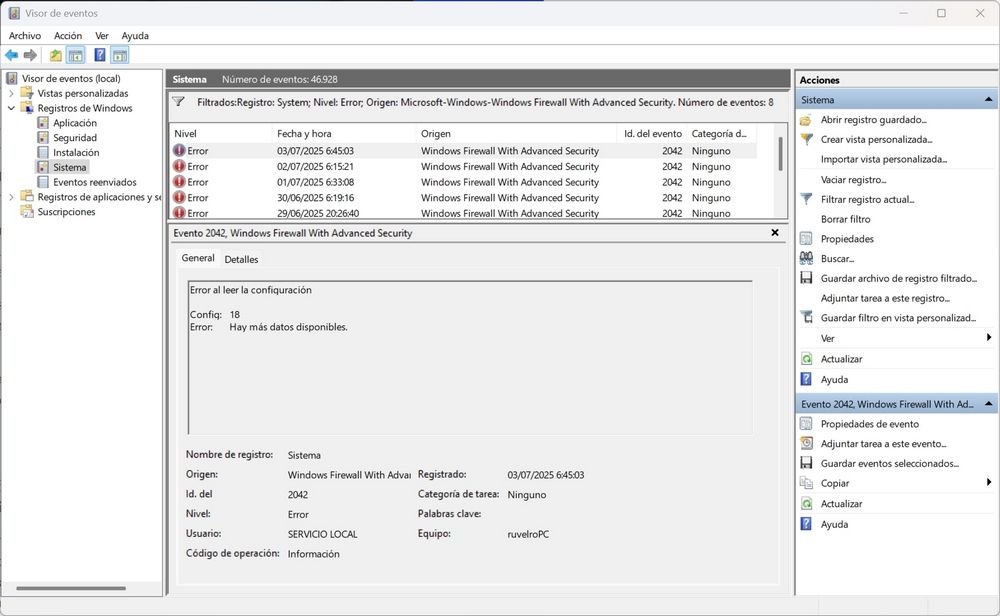Image resolution: width=1000 pixels, height=616 pixels.
Task: Click the Propiedades icon in the Acciones pane
Action: coord(806,238)
